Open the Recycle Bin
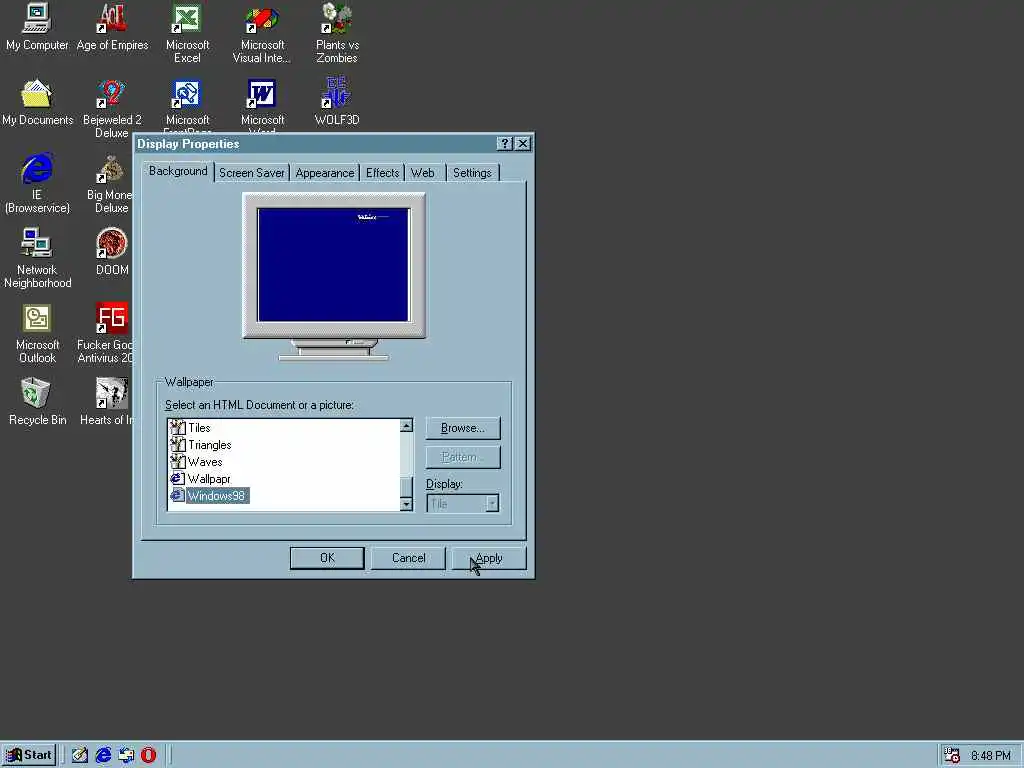This screenshot has width=1024, height=768. point(37,402)
